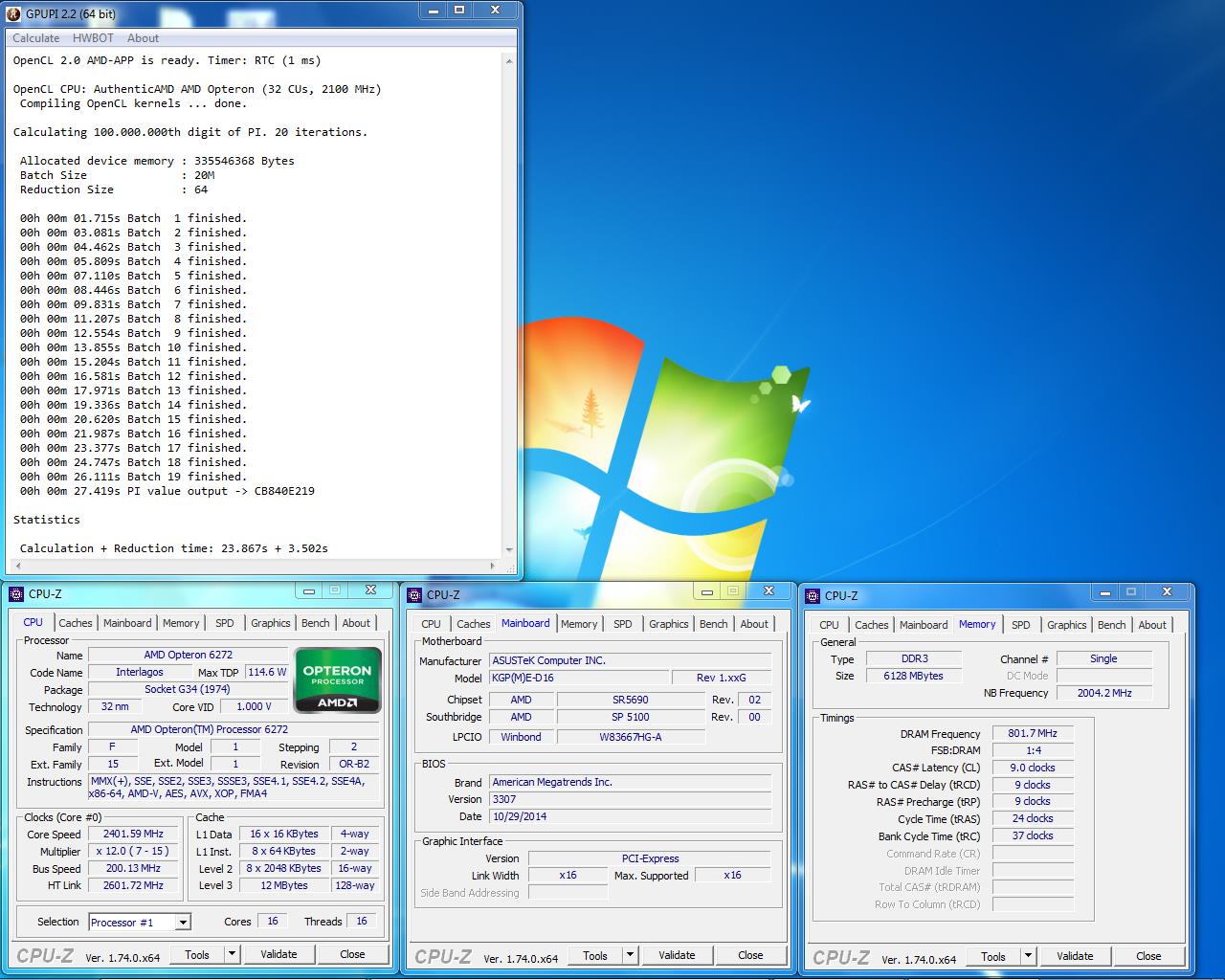1225x980 pixels.
Task: Switch to SPD tab in CPU window
Action: [225, 623]
